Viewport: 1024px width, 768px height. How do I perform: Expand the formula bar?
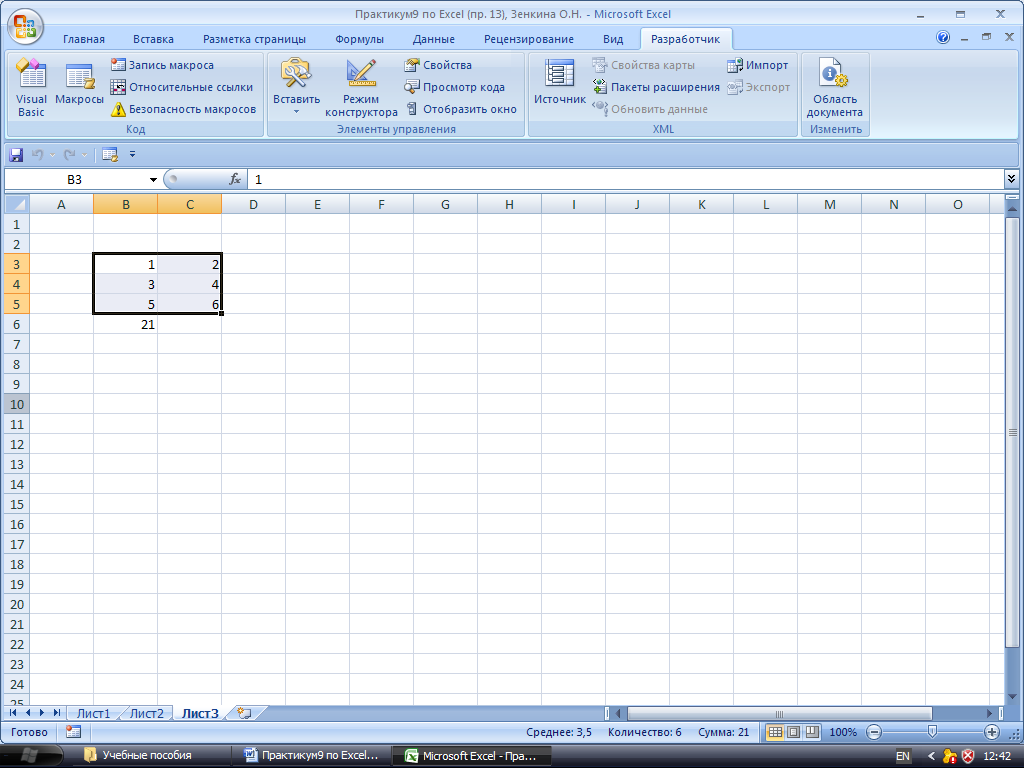pos(1012,178)
